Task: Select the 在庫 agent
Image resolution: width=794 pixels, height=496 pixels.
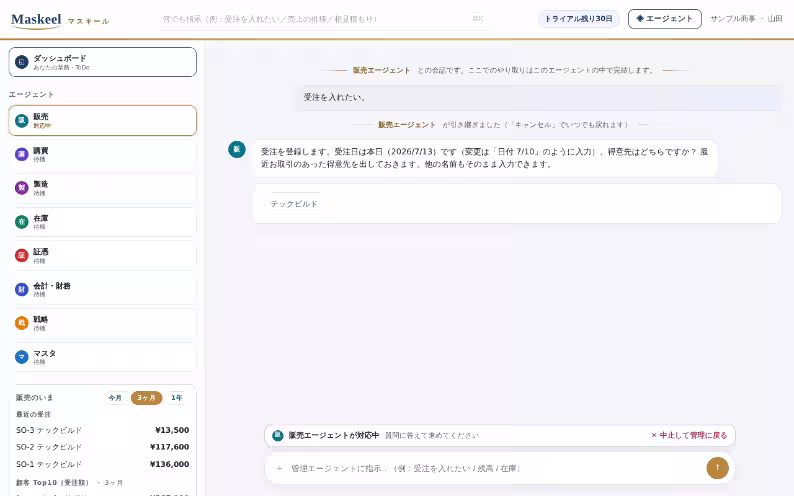Action: 102,222
